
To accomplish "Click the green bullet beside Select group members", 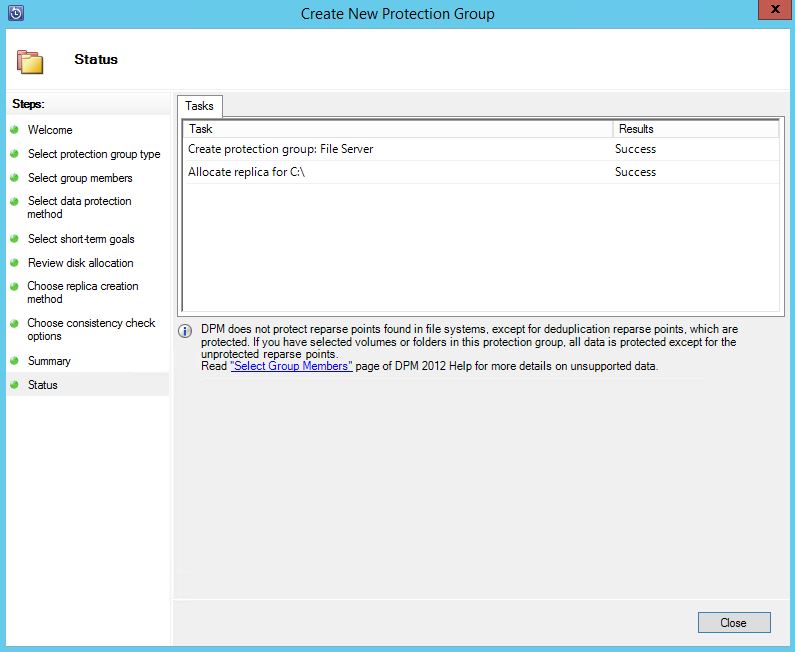I will coord(14,177).
